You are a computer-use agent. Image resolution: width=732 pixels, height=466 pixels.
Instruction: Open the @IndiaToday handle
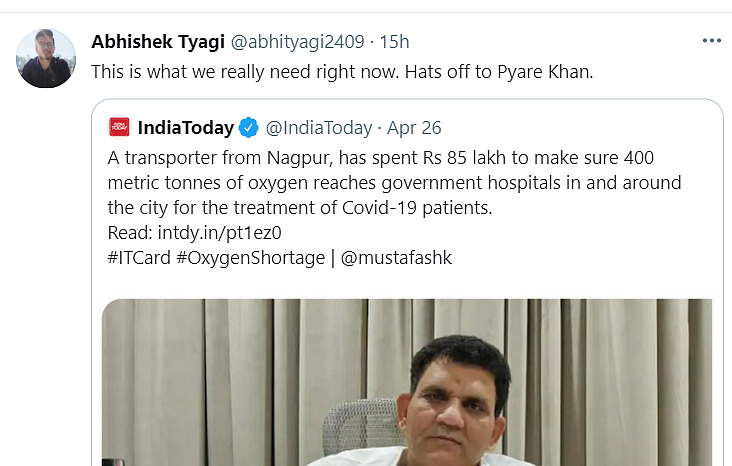[x=319, y=128]
